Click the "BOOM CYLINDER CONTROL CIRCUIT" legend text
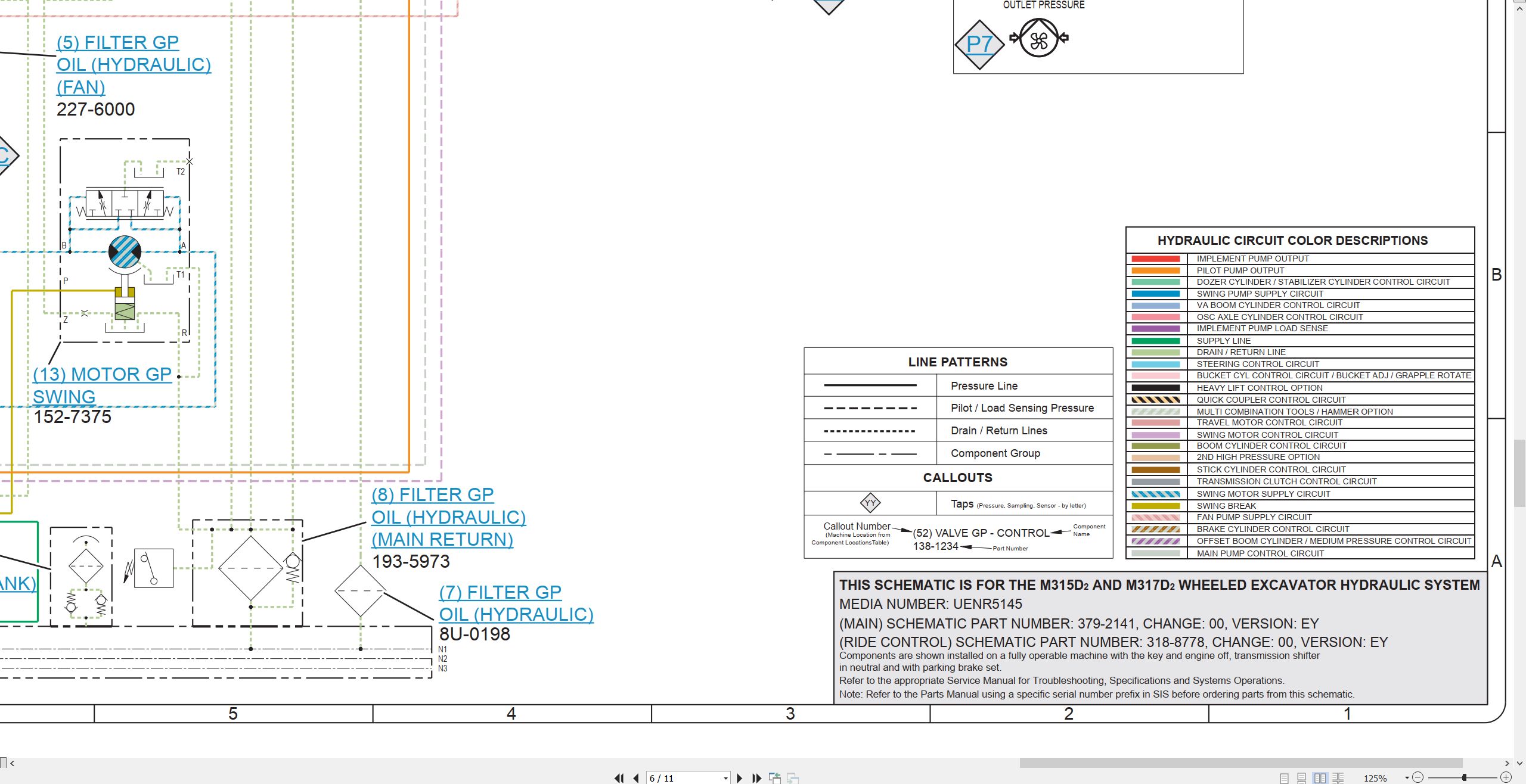Viewport: 1526px width, 784px height. click(x=1271, y=446)
